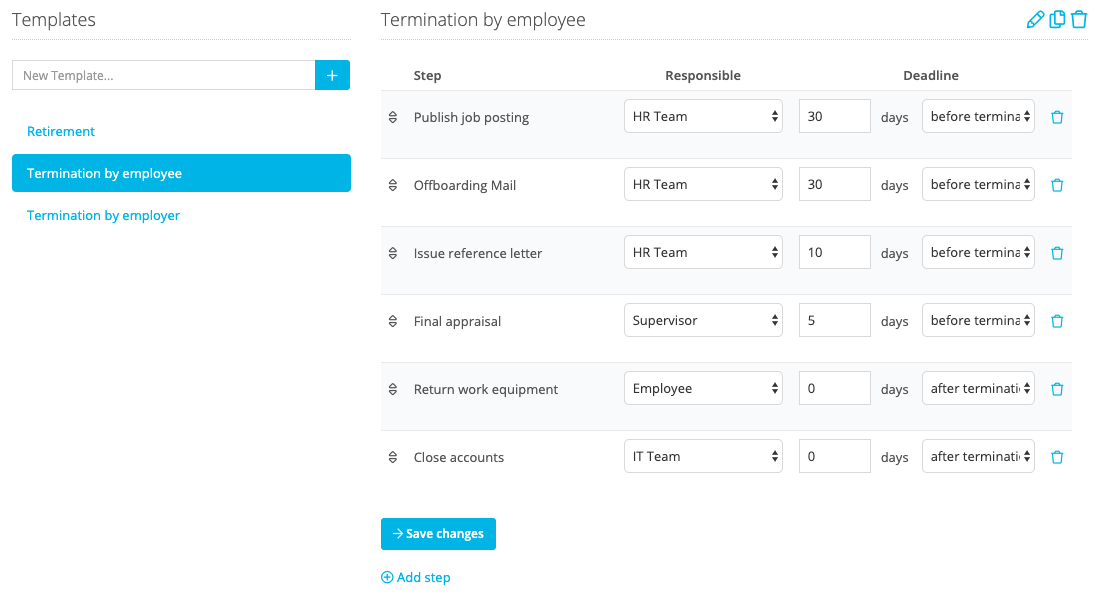Viewport: 1100px width, 592px height.
Task: Click the days field for Final appraisal
Action: [x=834, y=320]
